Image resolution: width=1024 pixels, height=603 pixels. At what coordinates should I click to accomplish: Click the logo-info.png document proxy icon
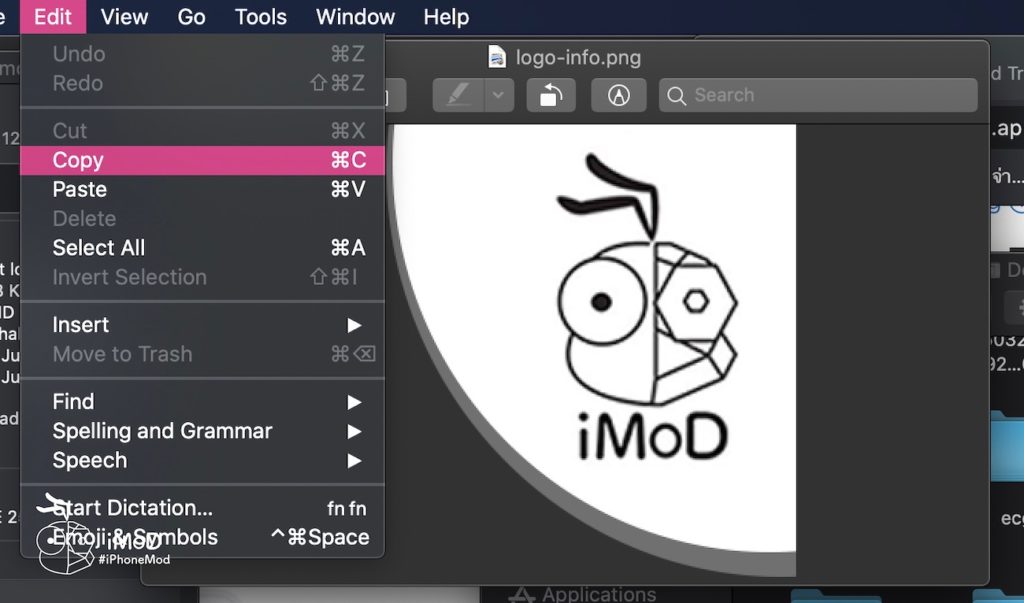(x=497, y=57)
